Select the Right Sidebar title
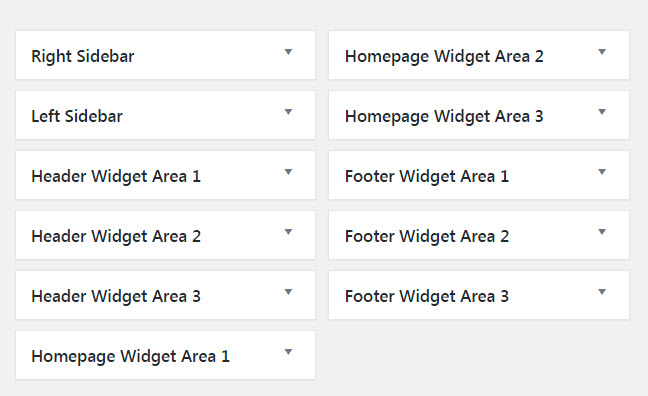 click(83, 57)
